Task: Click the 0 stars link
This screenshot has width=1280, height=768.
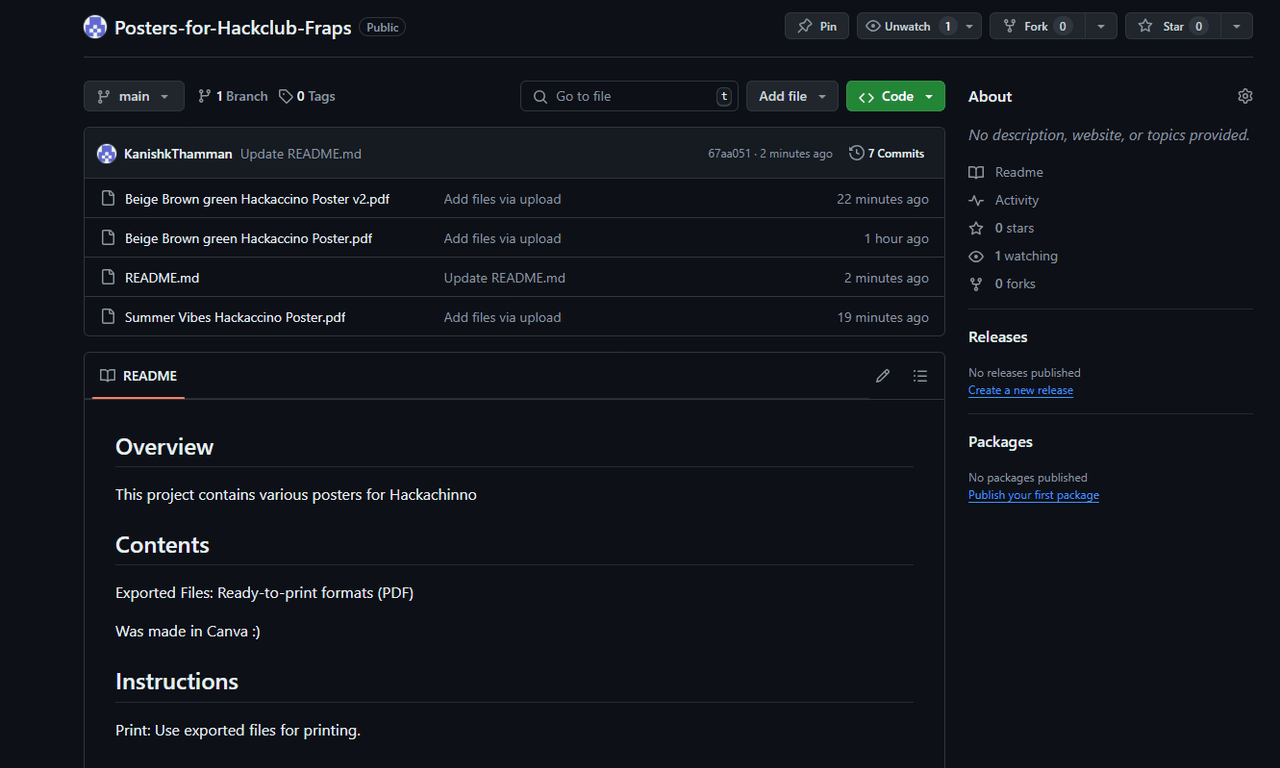Action: point(1001,228)
